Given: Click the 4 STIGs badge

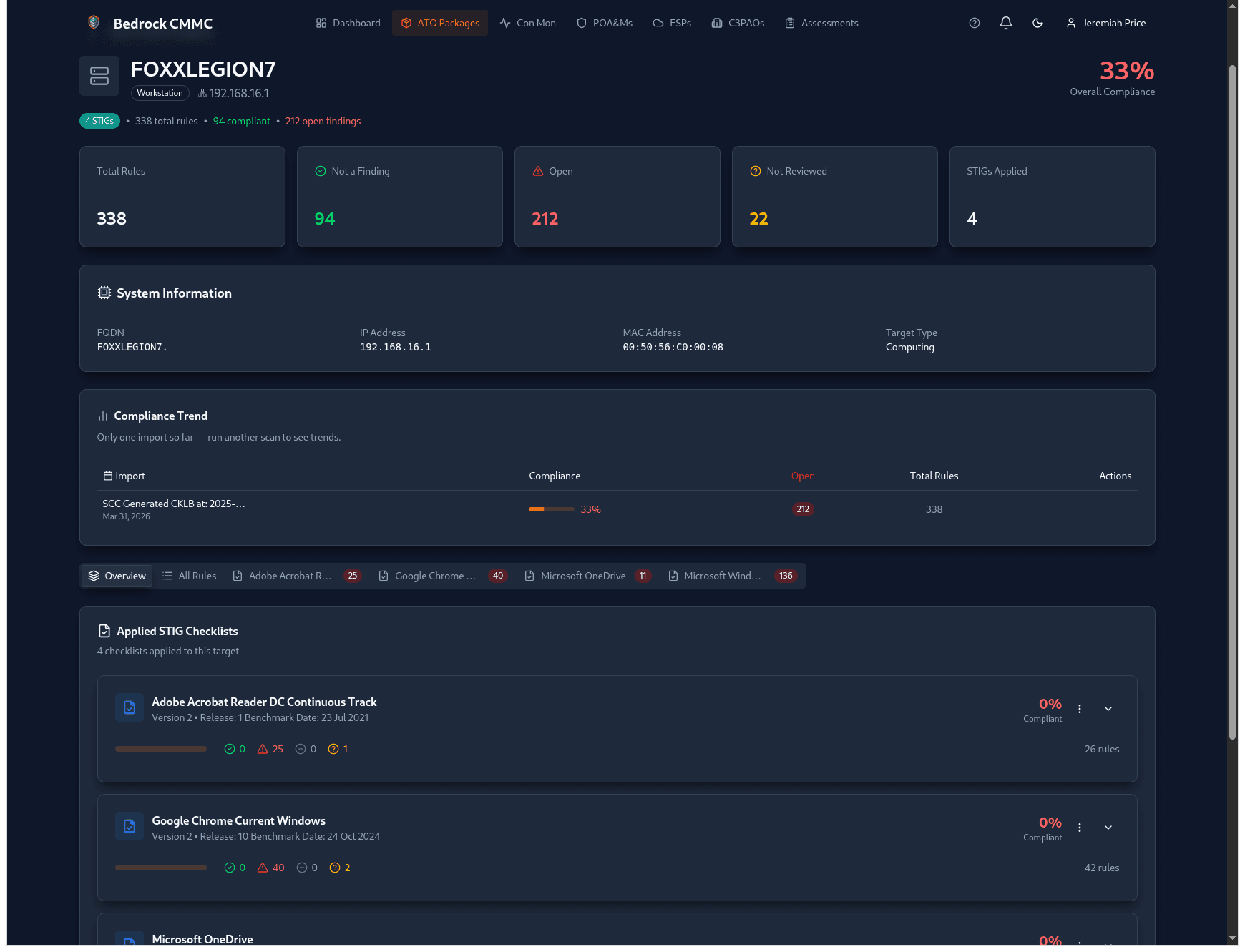Looking at the screenshot, I should [x=99, y=120].
